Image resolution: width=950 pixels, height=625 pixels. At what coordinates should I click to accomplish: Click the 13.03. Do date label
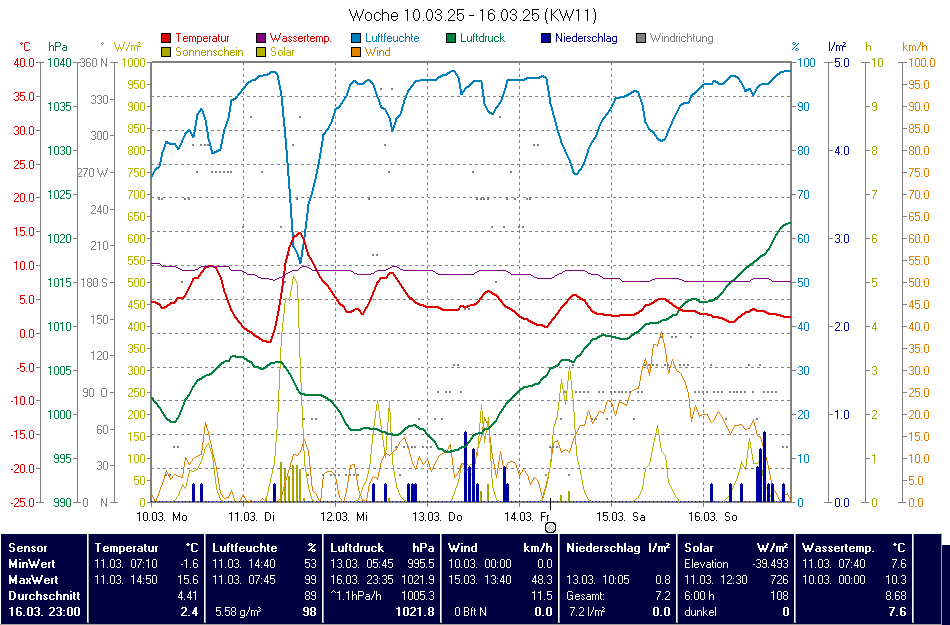coord(437,517)
